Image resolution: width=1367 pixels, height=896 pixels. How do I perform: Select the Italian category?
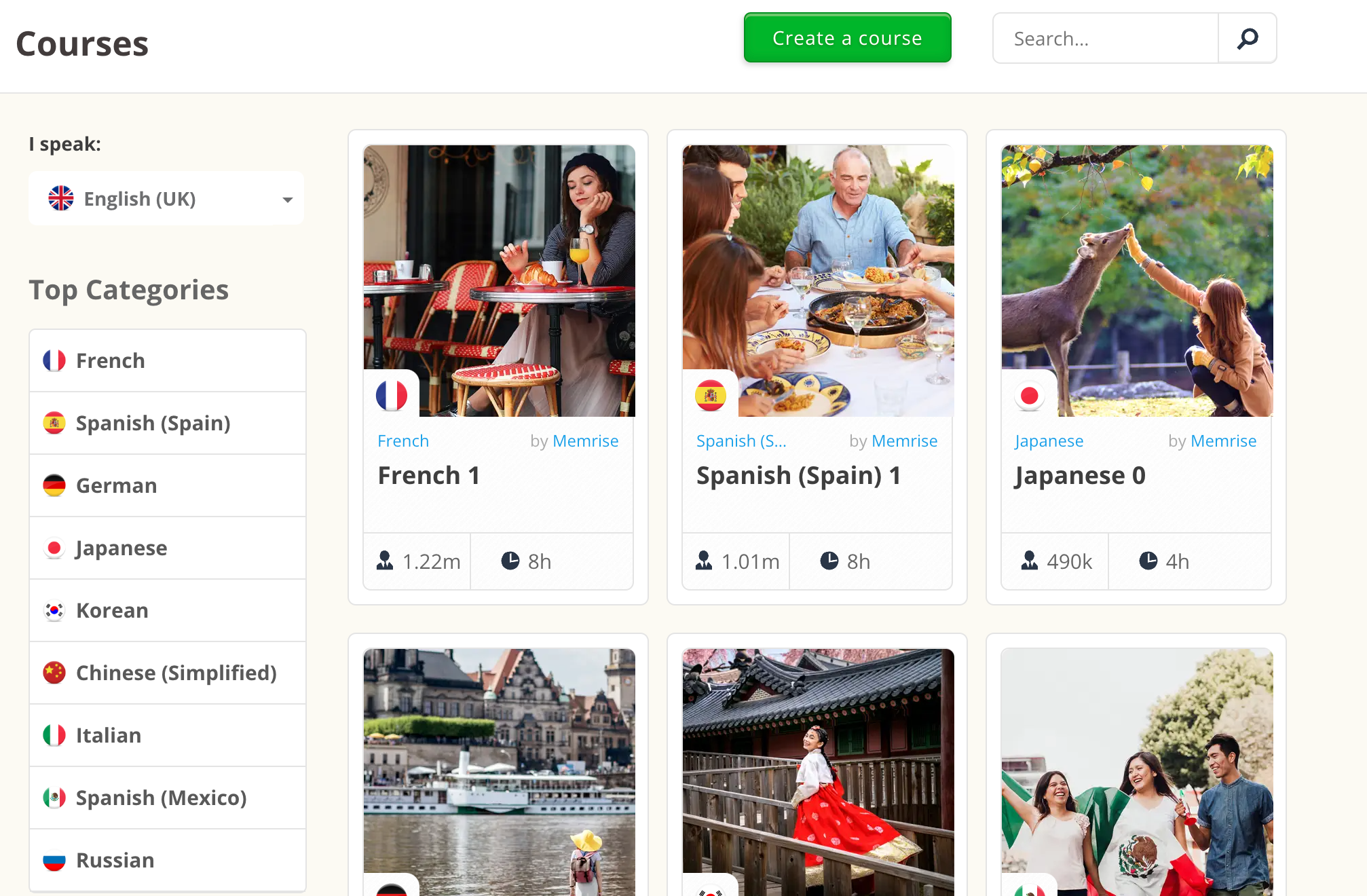click(x=108, y=735)
